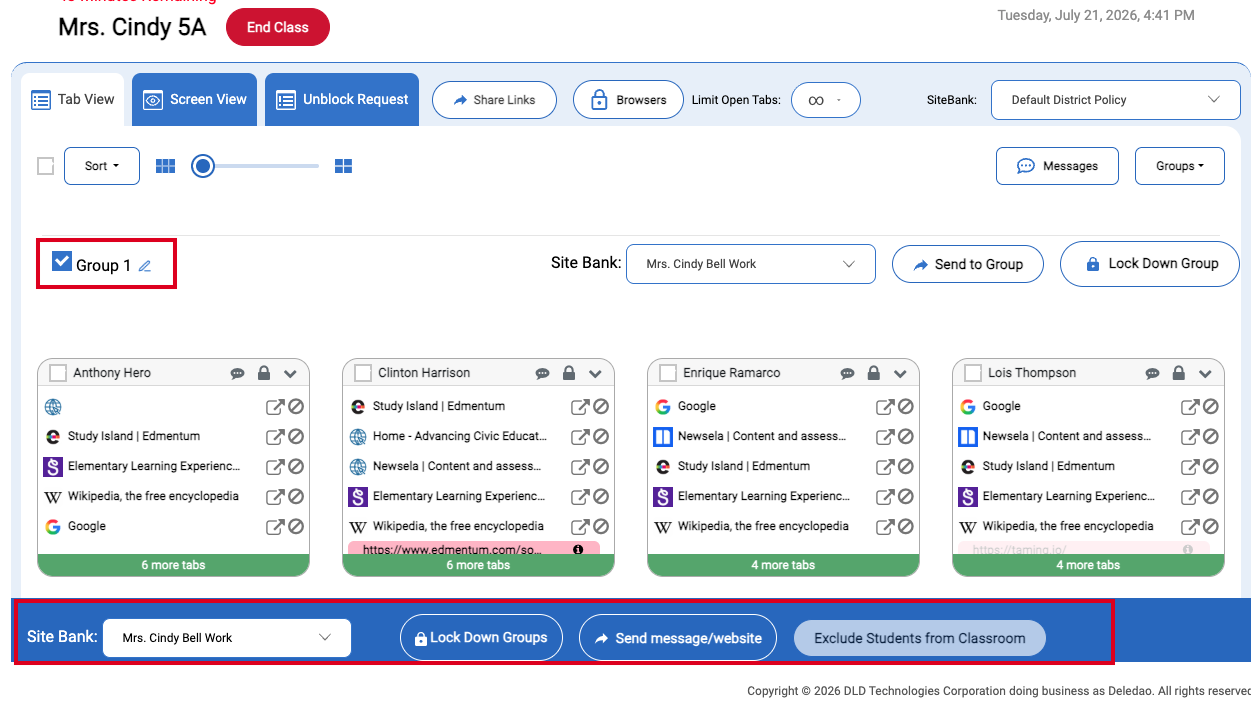The height and width of the screenshot is (708, 1251).
Task: Open Clinton Harrison's Newsela tab externally
Action: coord(579,467)
